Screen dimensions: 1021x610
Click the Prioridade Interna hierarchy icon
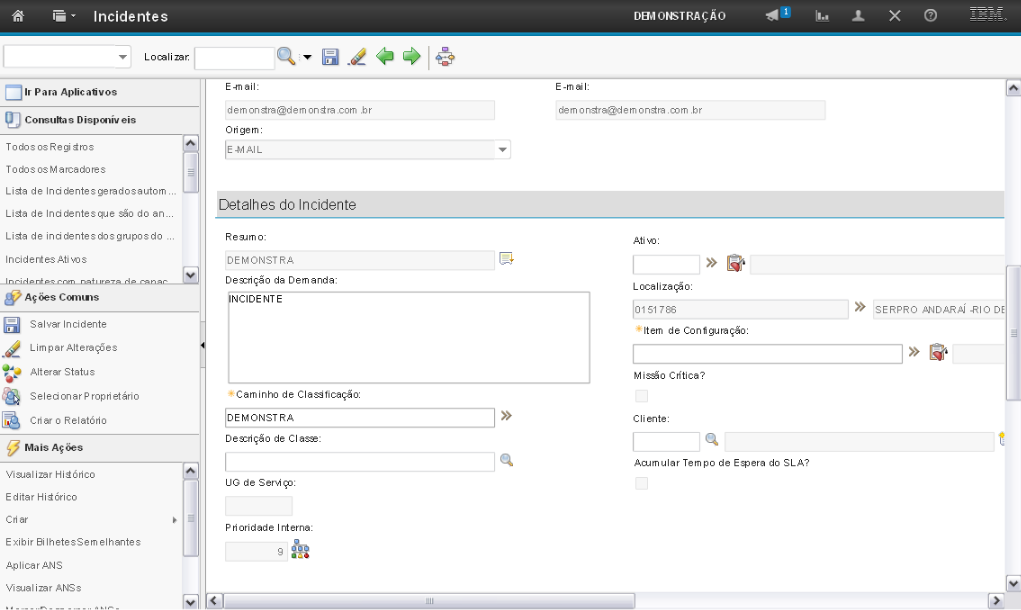tap(300, 550)
